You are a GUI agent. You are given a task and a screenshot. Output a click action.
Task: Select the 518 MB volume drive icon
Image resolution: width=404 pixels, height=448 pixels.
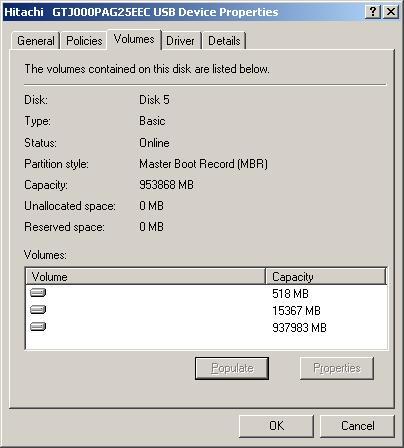38,293
